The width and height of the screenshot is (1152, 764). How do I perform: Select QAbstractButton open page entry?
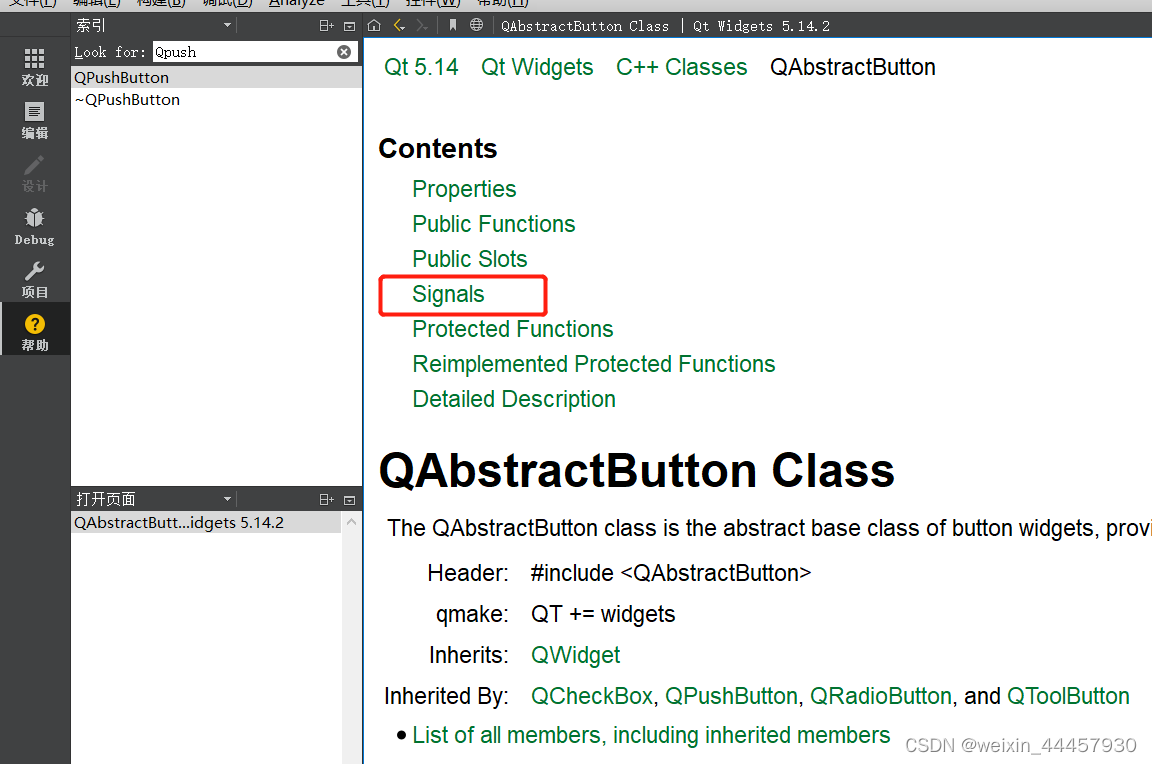[x=179, y=523]
